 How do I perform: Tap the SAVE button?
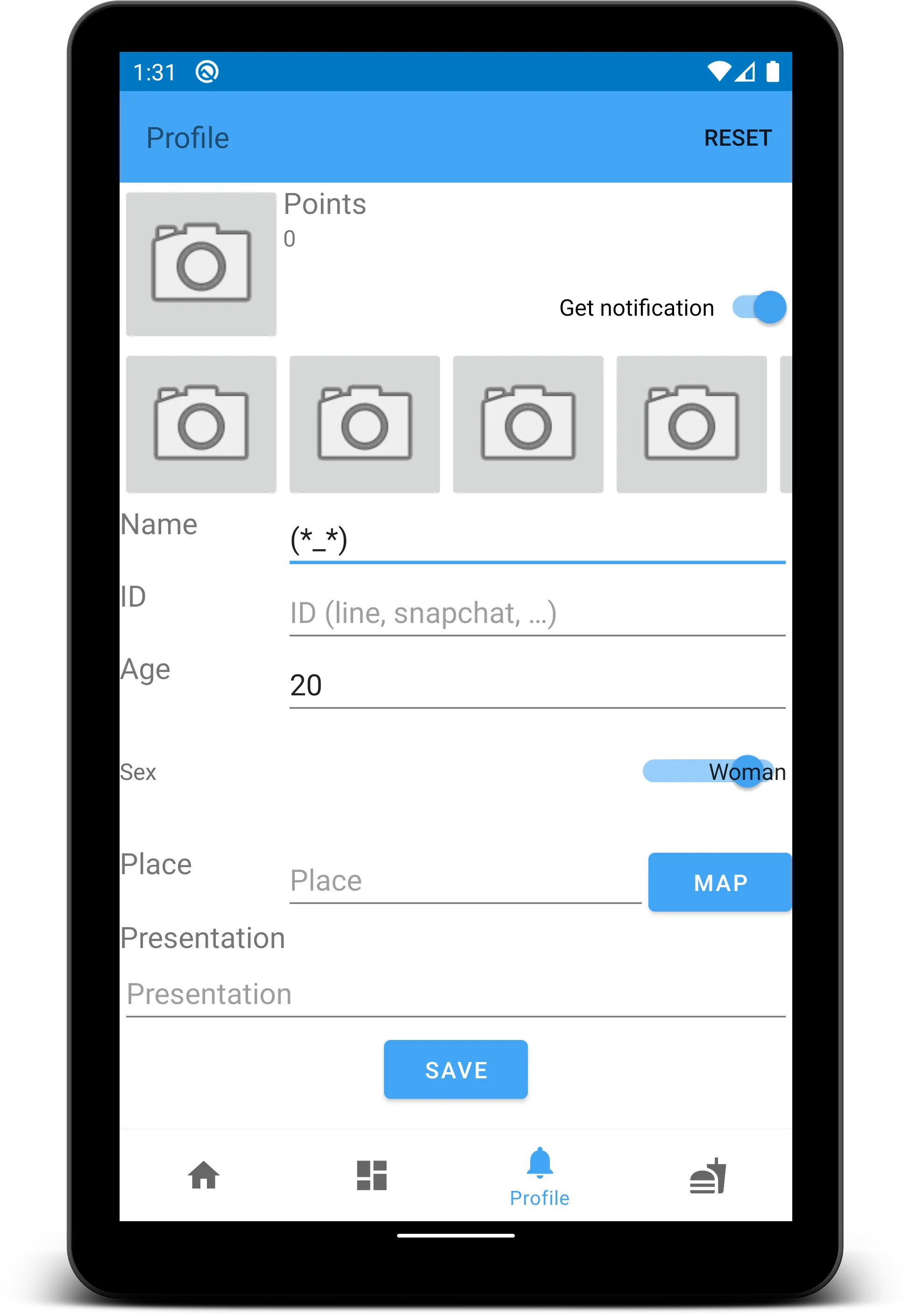point(455,1069)
